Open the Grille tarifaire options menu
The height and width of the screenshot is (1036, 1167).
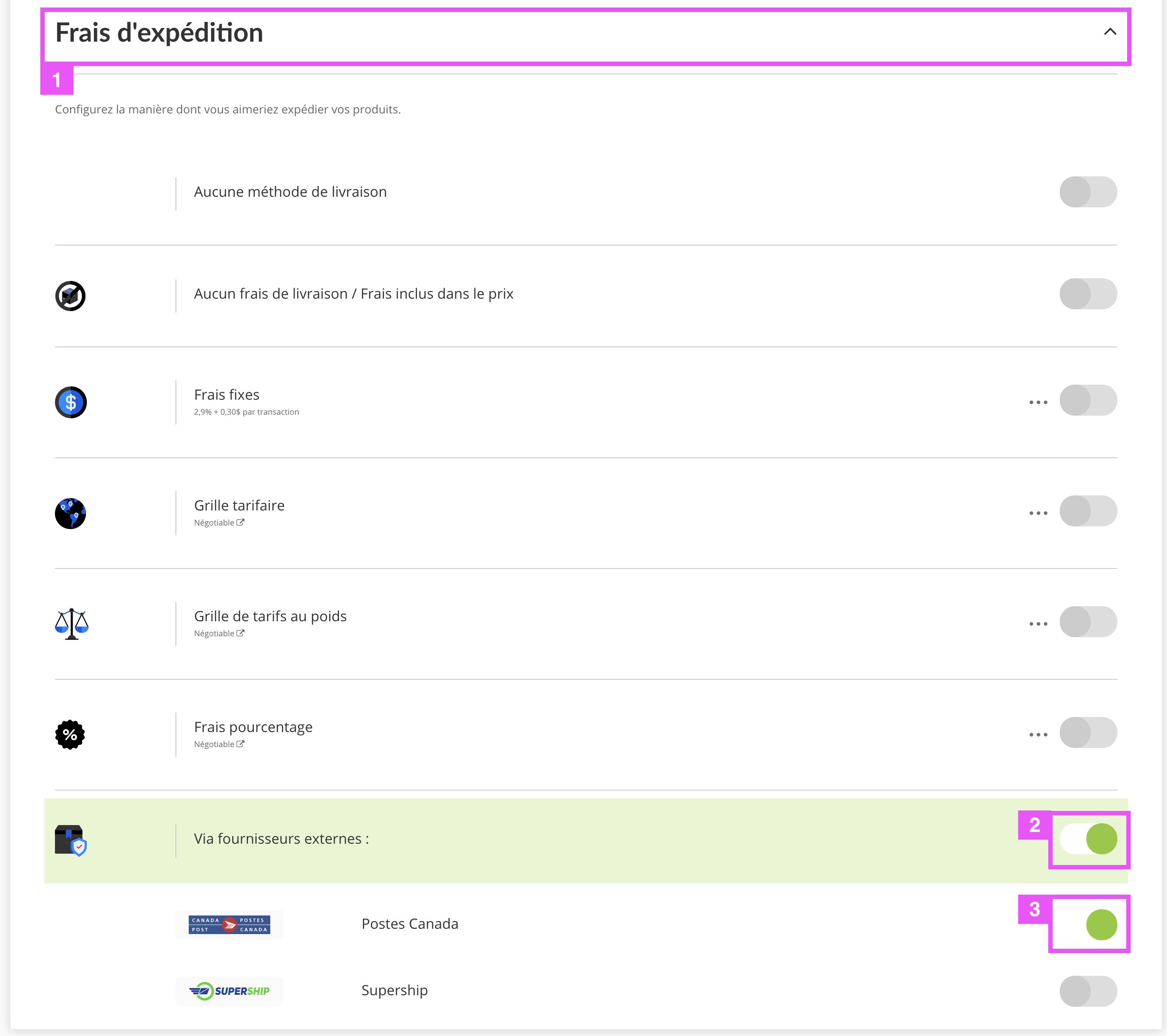pyautogui.click(x=1038, y=513)
